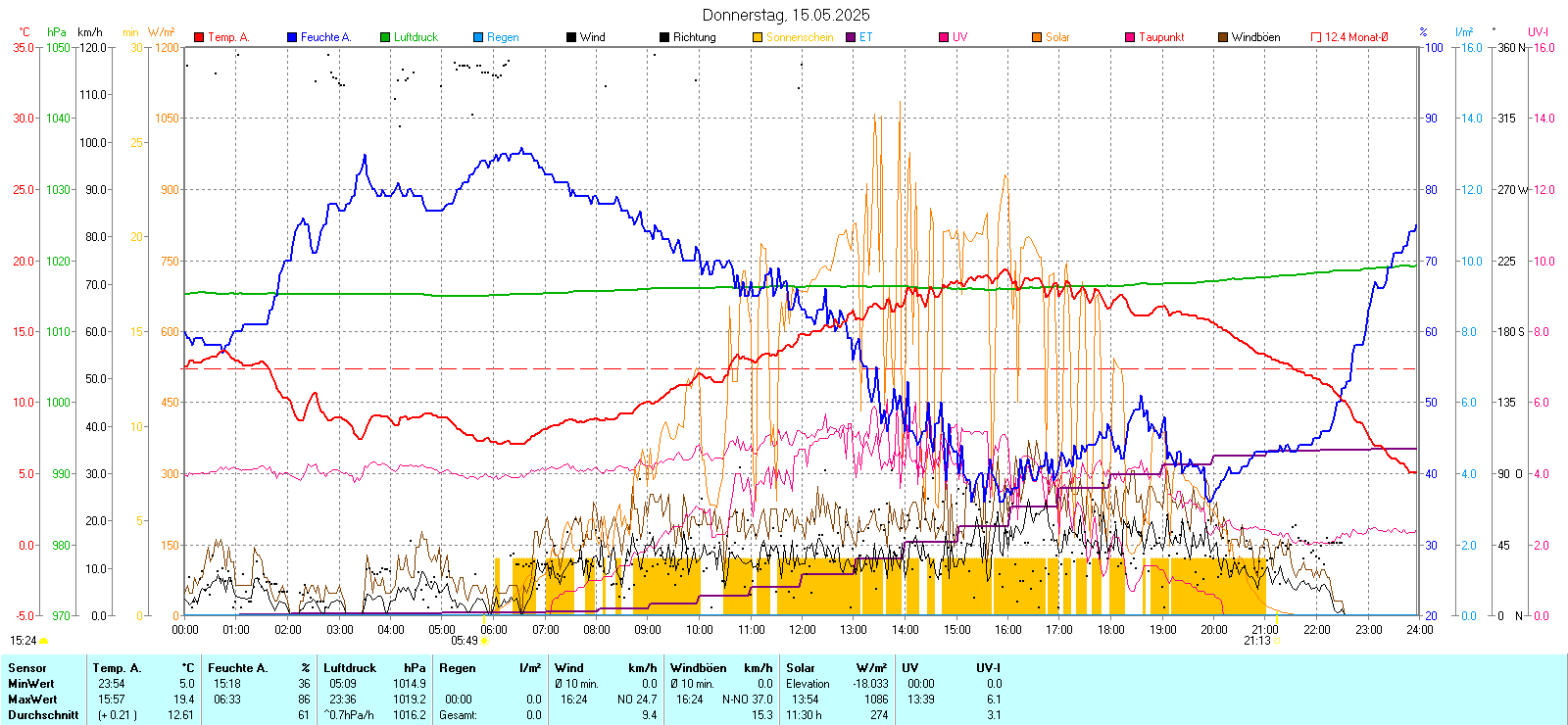The image size is (1568, 725).
Task: Click the 18:00 time axis label
Action: point(1111,630)
